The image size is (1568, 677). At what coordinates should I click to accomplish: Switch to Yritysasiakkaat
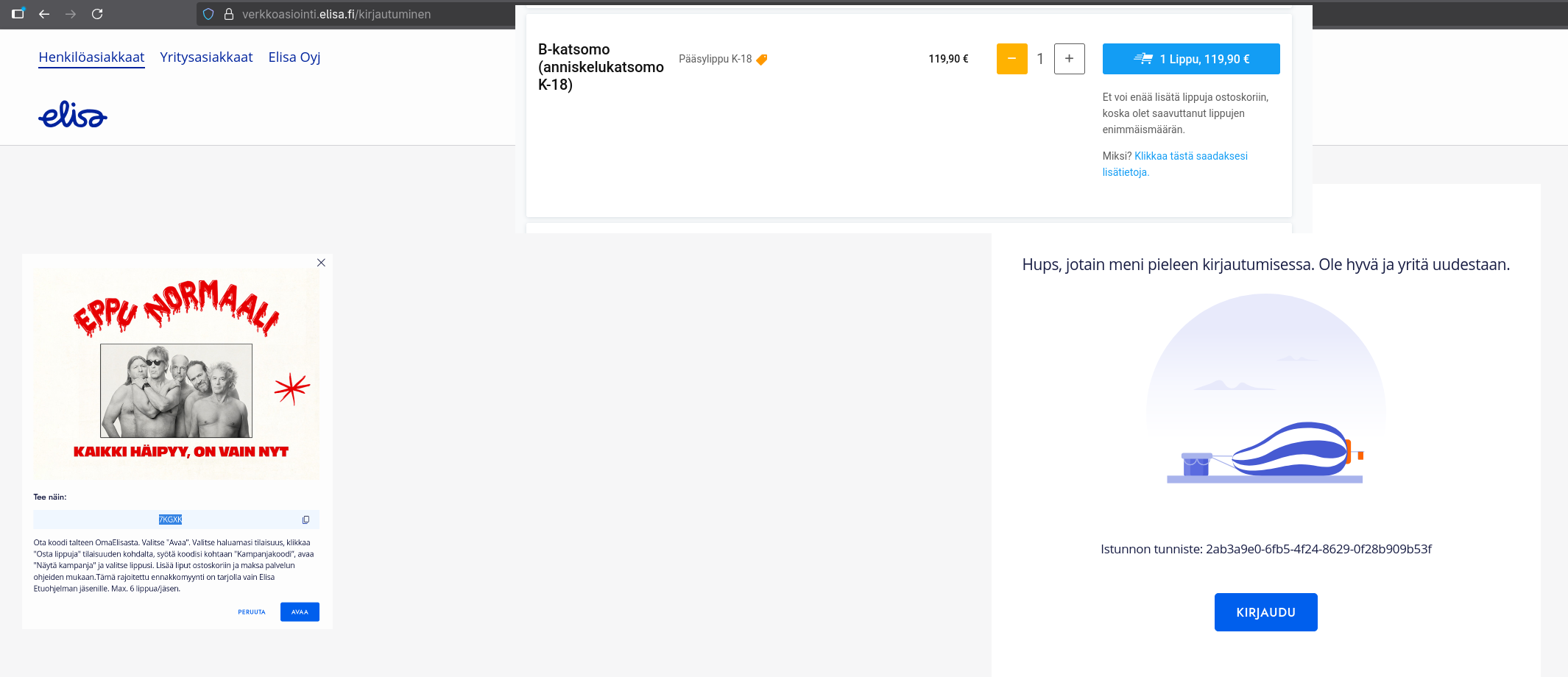[x=206, y=57]
